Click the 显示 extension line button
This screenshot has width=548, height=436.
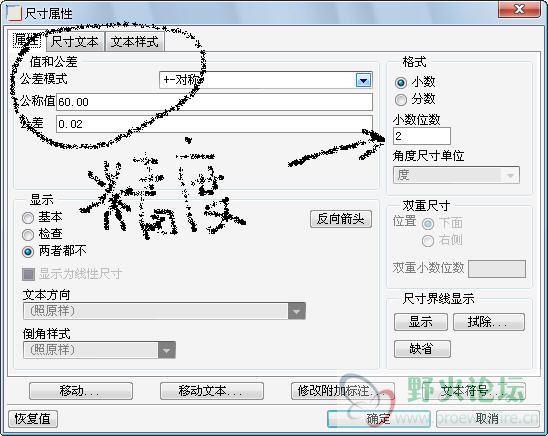[x=421, y=322]
